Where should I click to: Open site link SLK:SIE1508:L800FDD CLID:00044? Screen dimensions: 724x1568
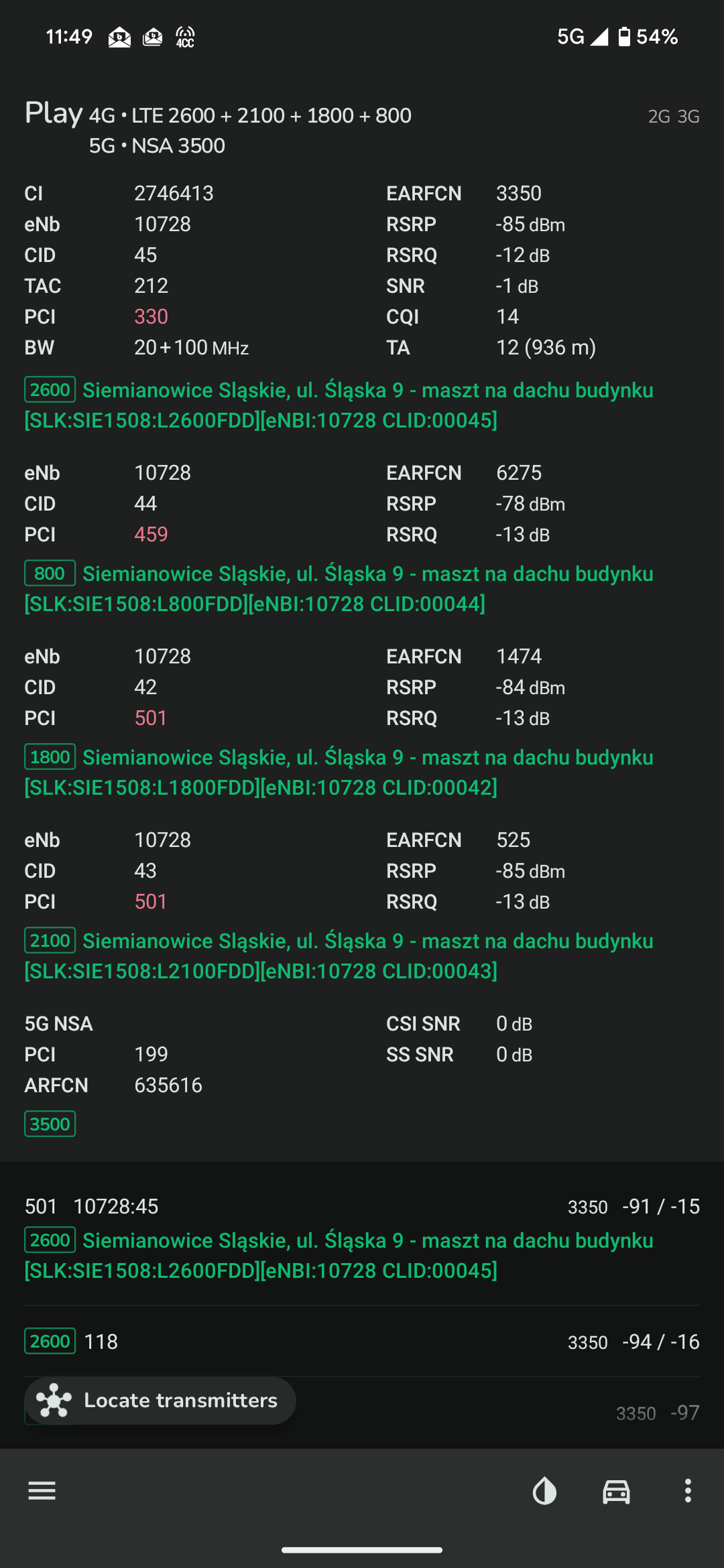click(x=255, y=604)
